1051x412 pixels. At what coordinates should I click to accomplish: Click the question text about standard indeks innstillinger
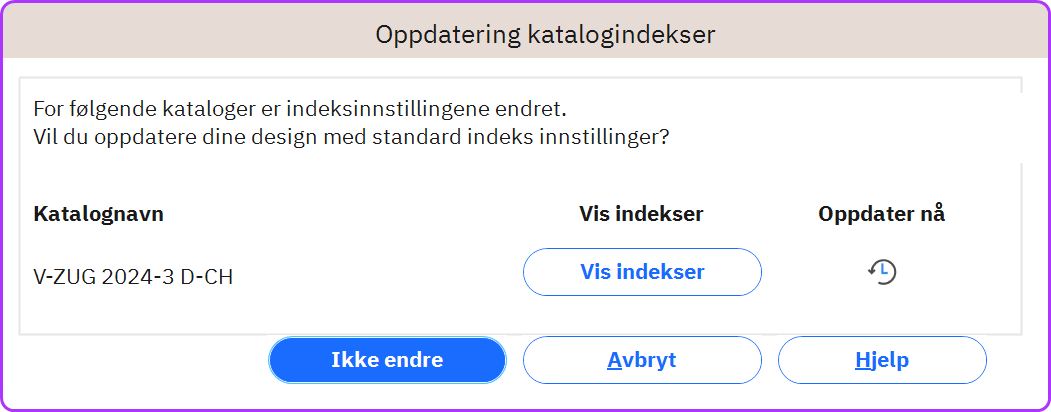(x=351, y=137)
